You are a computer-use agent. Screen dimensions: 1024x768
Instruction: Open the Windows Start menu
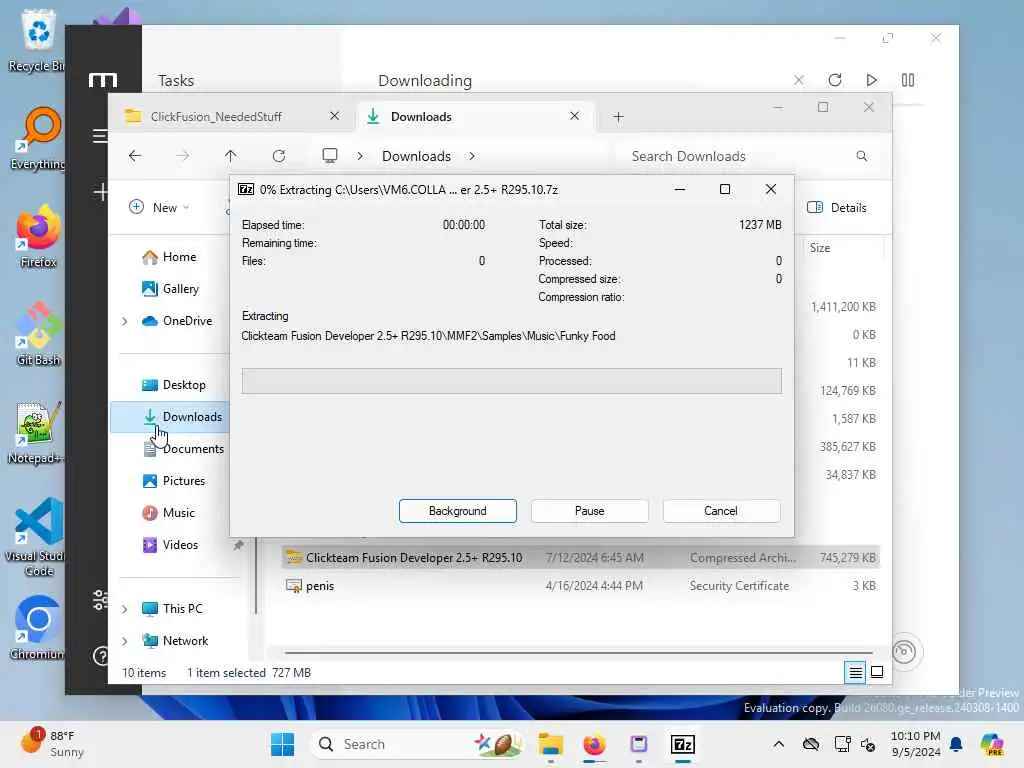click(x=282, y=744)
